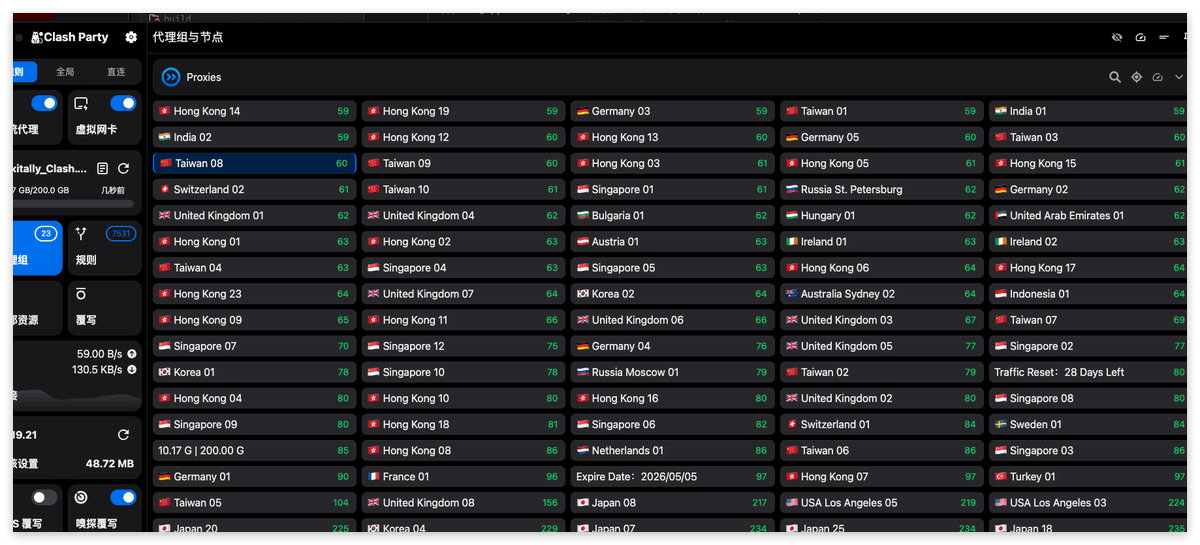
Task: Click the upload arrow icon beside 59.00 B/s
Action: tap(132, 354)
